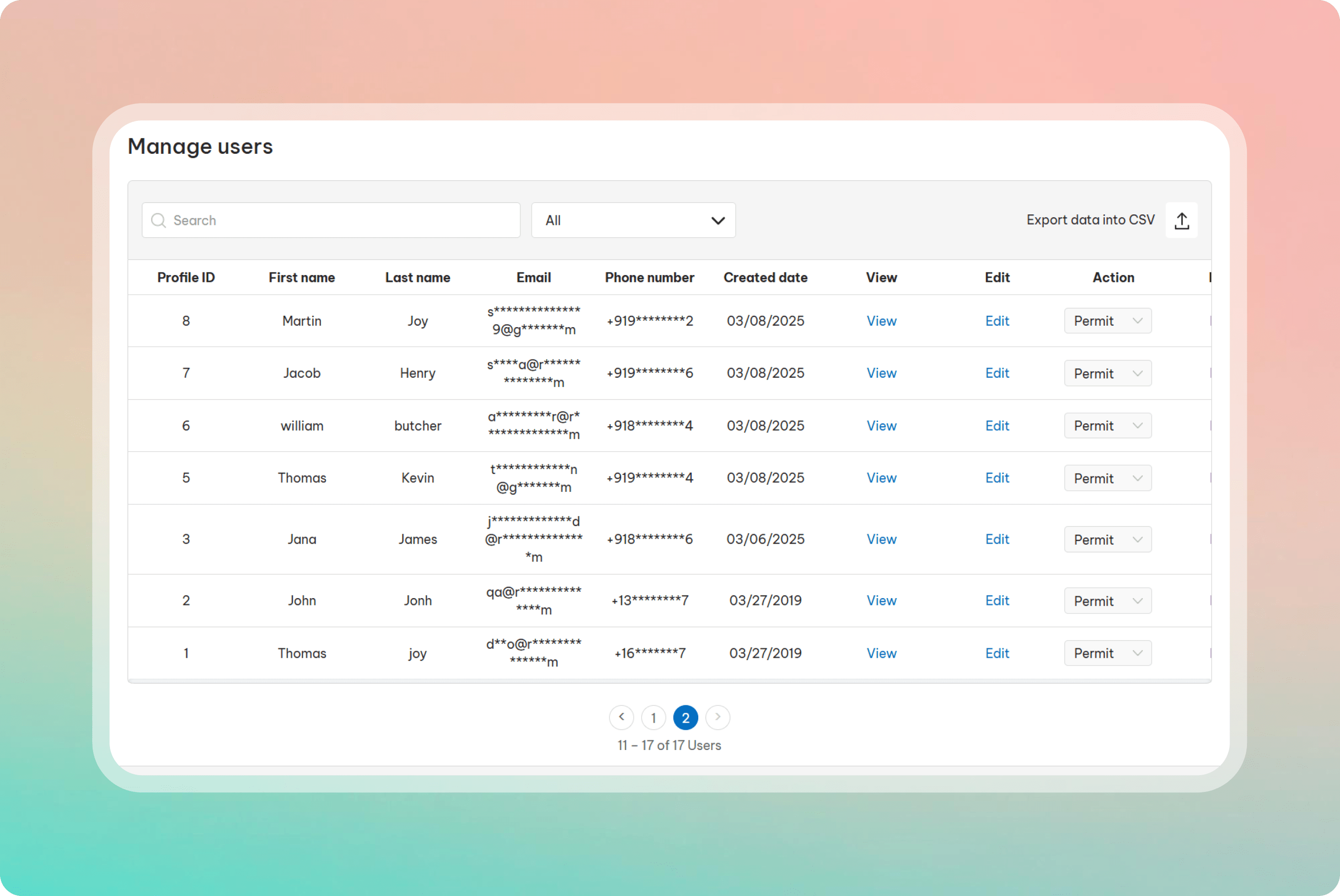View profile 3 Jana James
1340x896 pixels.
point(881,539)
